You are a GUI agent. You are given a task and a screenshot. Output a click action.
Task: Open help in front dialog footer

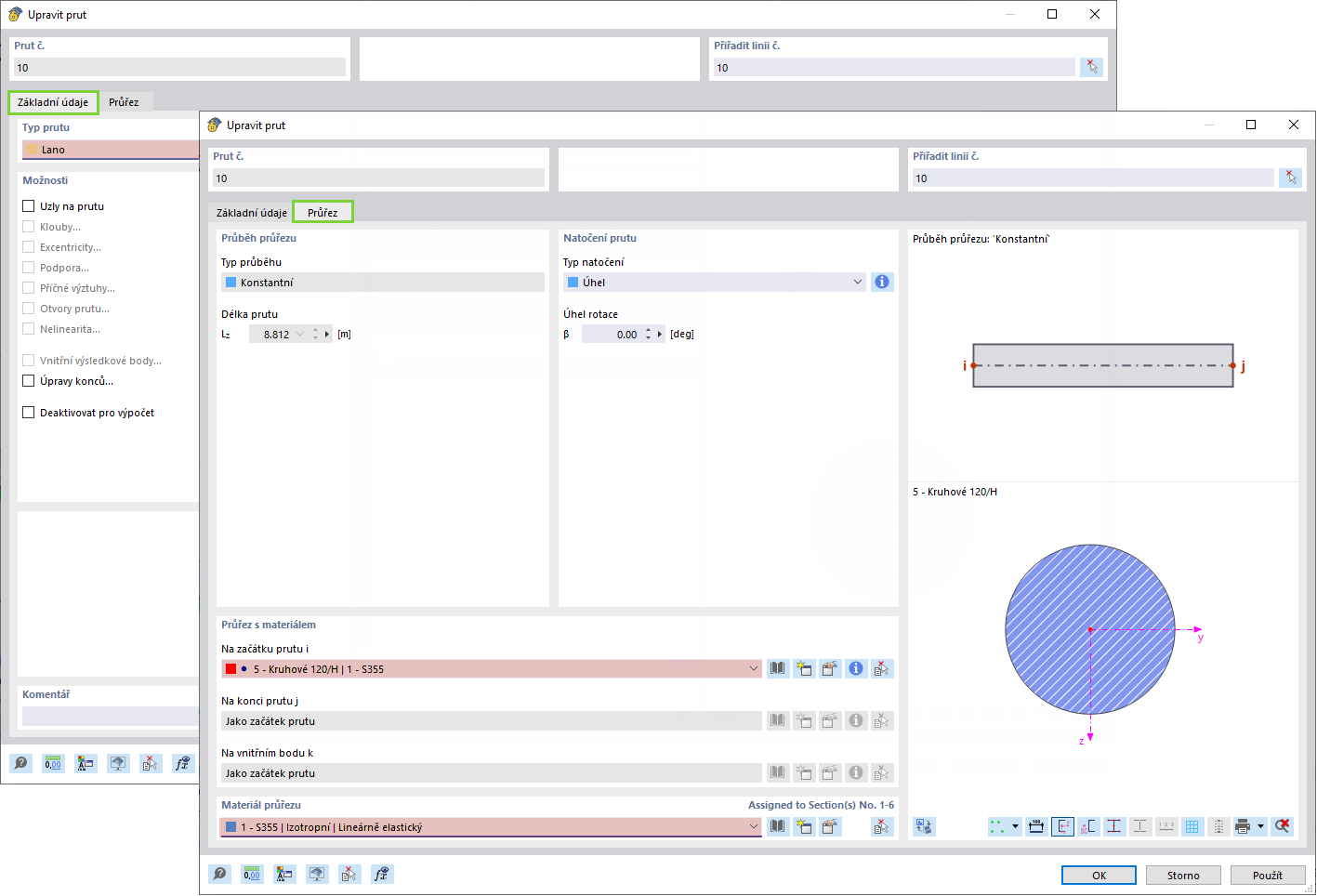pos(219,874)
